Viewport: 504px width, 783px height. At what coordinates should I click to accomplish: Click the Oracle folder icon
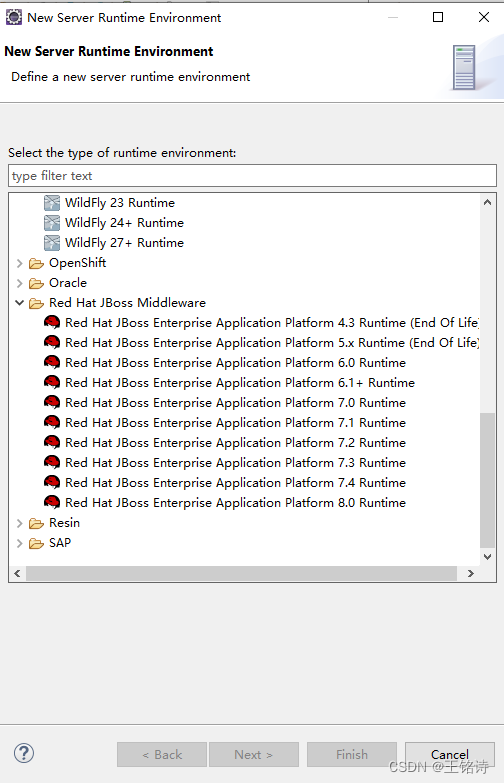pos(36,283)
